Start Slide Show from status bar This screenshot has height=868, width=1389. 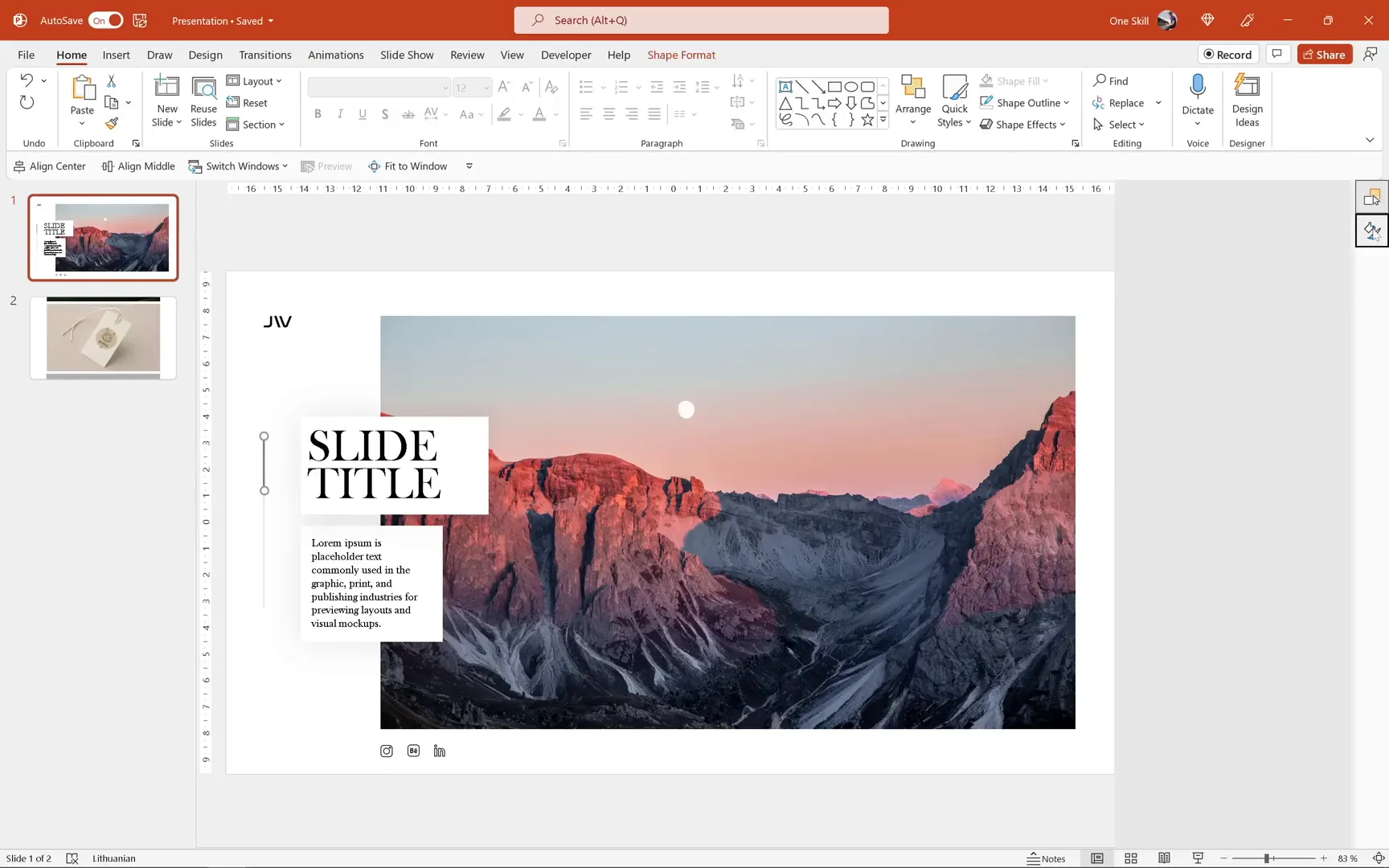click(x=1198, y=858)
